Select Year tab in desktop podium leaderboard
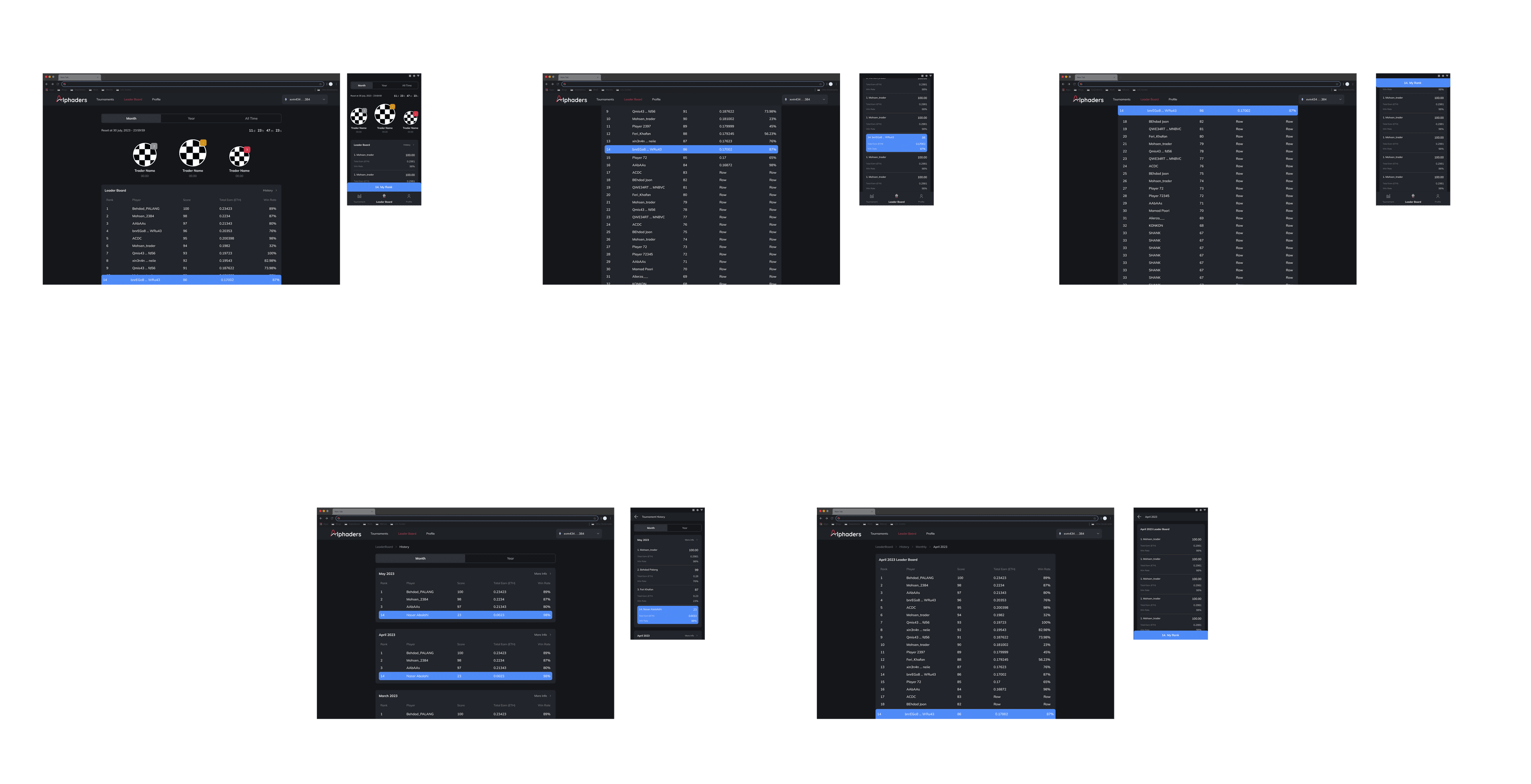 tap(191, 118)
